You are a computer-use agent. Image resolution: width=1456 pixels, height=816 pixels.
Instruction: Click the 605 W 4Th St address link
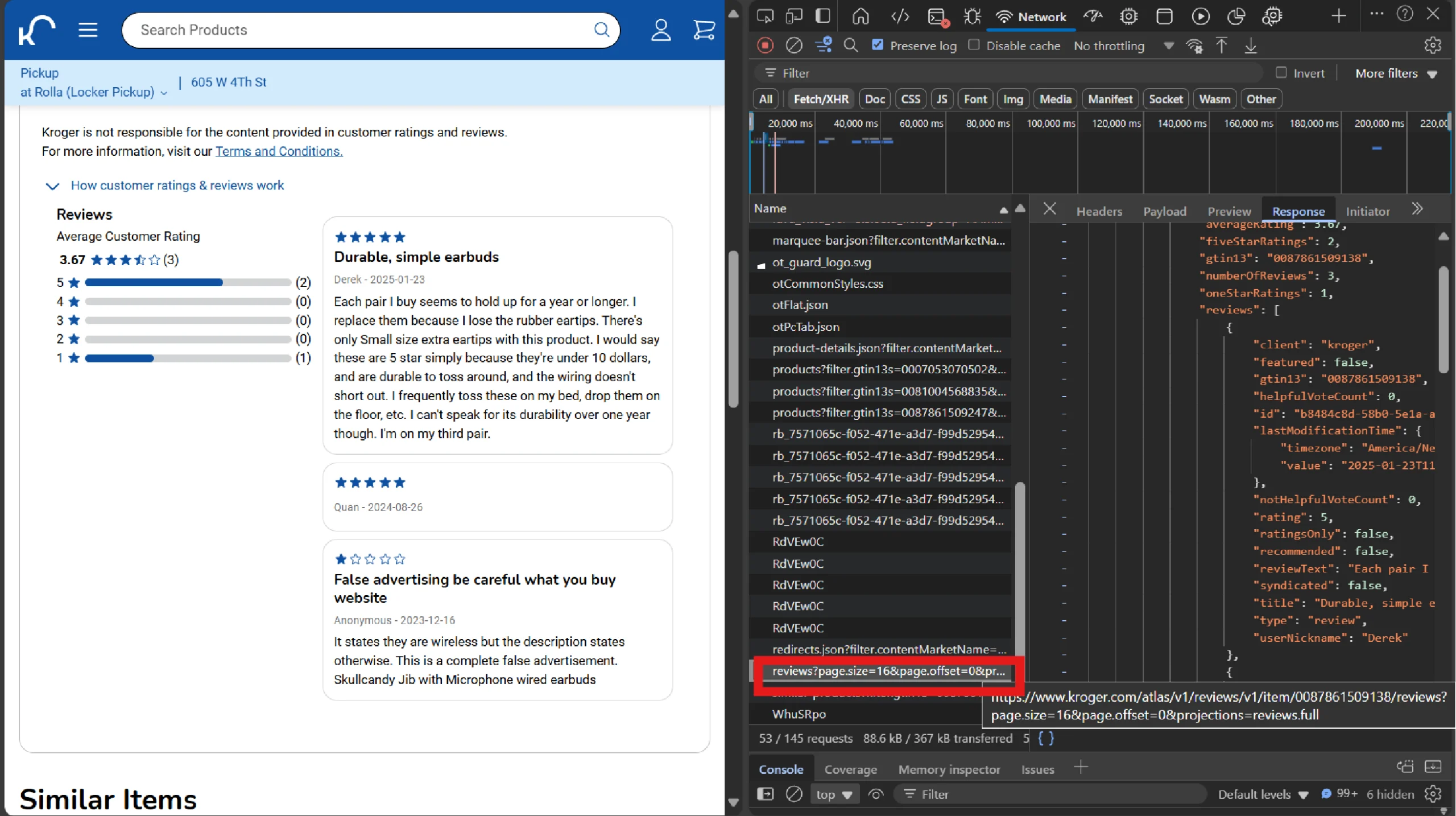(229, 82)
